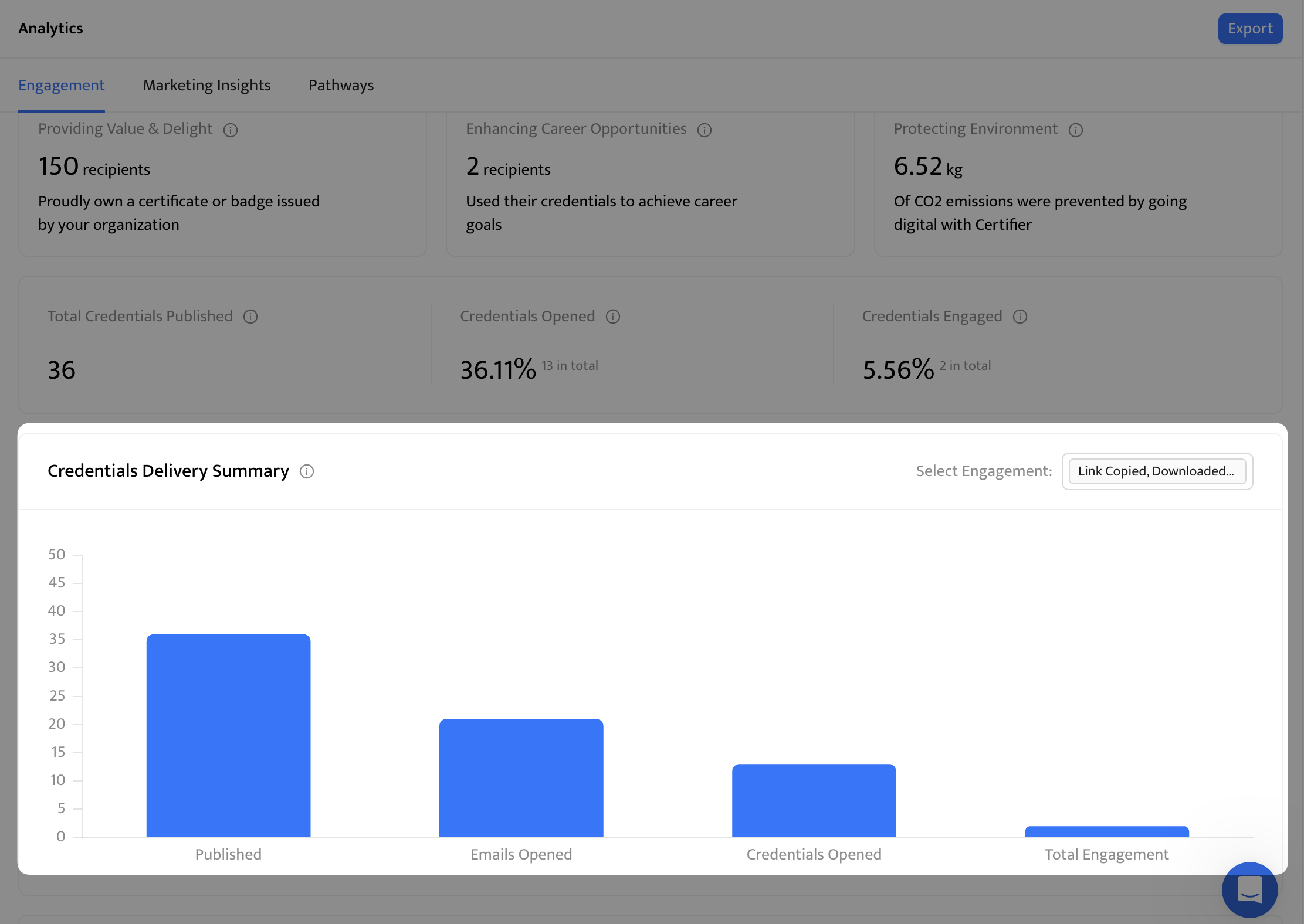Click info icon beside Enhancing Career Opportunities
Screen dimensions: 1304x924
coord(705,130)
